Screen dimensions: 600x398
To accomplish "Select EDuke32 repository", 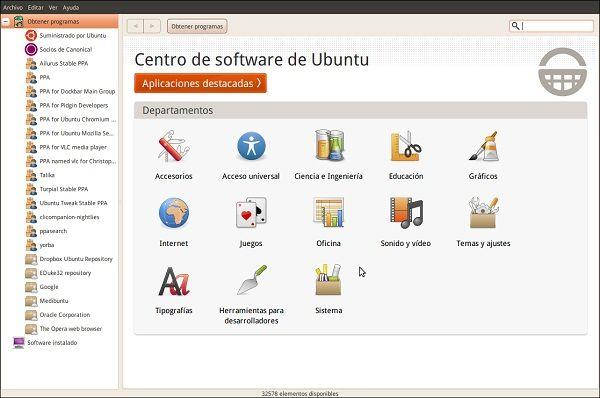I will pos(65,273).
